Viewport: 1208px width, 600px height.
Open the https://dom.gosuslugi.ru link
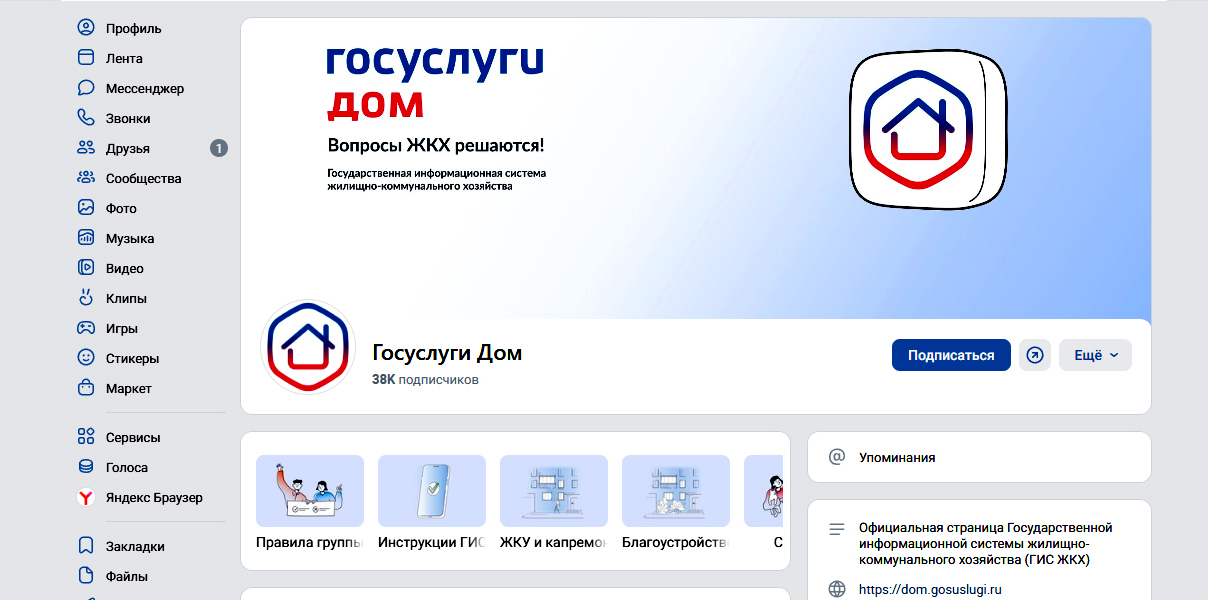[x=930, y=590]
